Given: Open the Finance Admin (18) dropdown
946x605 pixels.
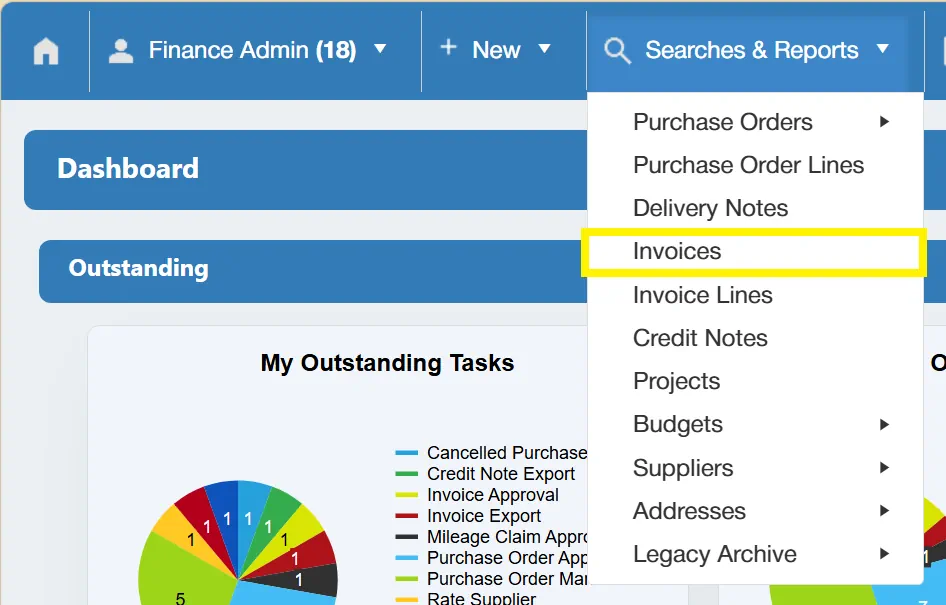Looking at the screenshot, I should click(x=380, y=48).
